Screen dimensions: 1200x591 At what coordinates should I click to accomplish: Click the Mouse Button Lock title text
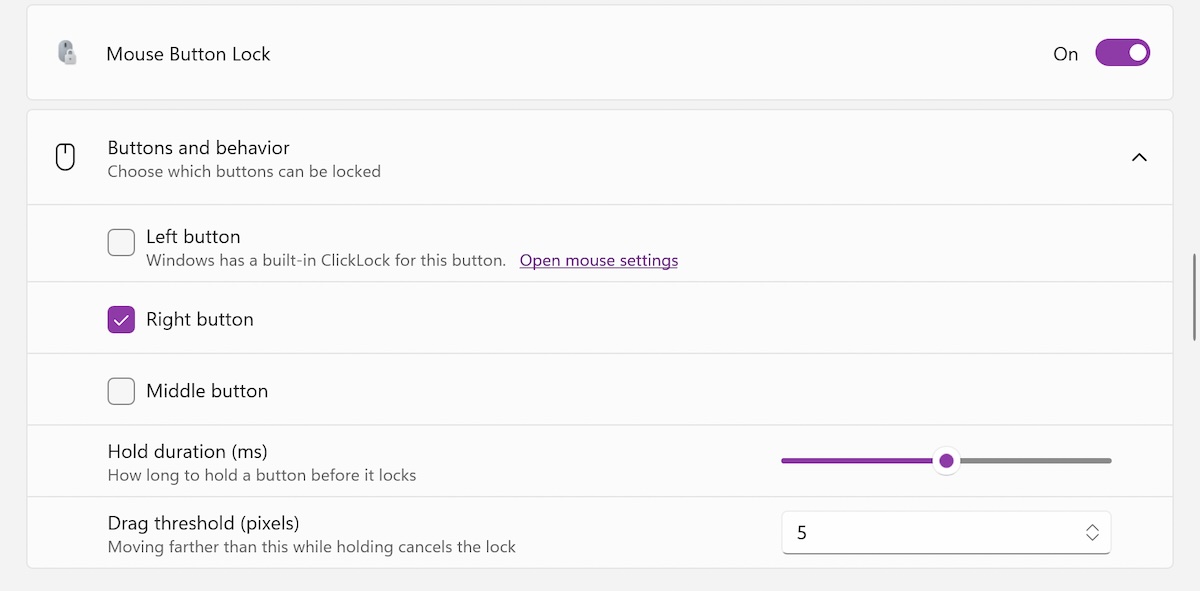189,54
